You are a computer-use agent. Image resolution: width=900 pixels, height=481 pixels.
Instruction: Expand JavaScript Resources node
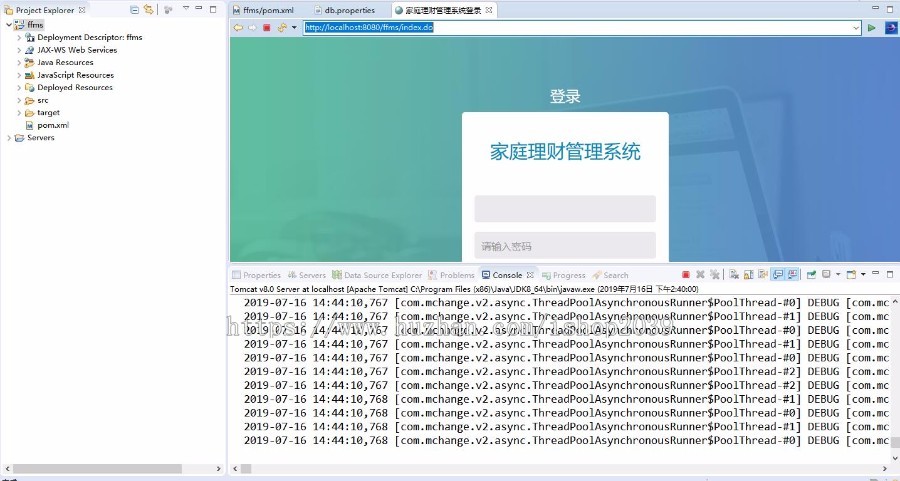pos(19,75)
